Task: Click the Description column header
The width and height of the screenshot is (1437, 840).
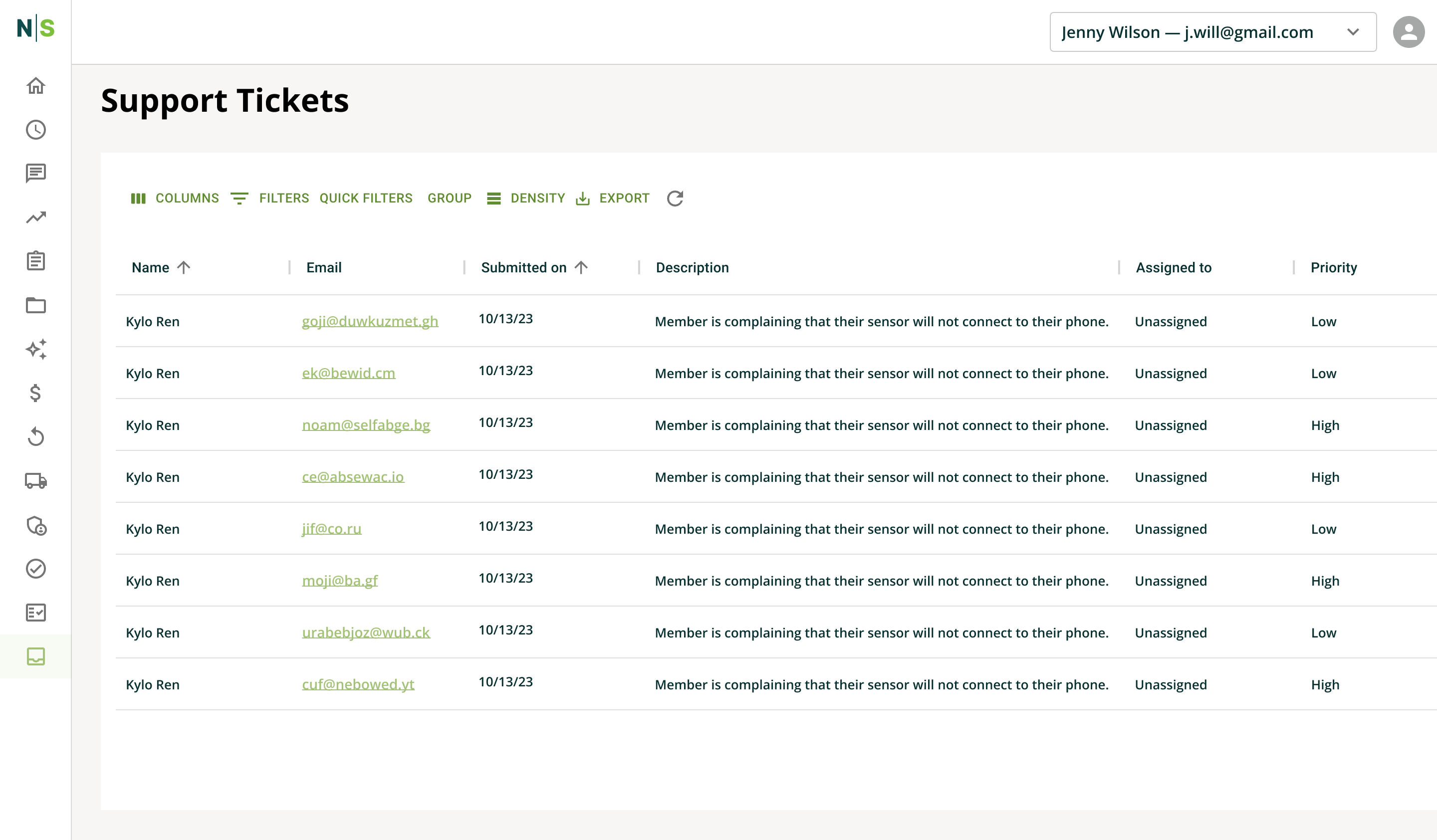Action: point(692,267)
